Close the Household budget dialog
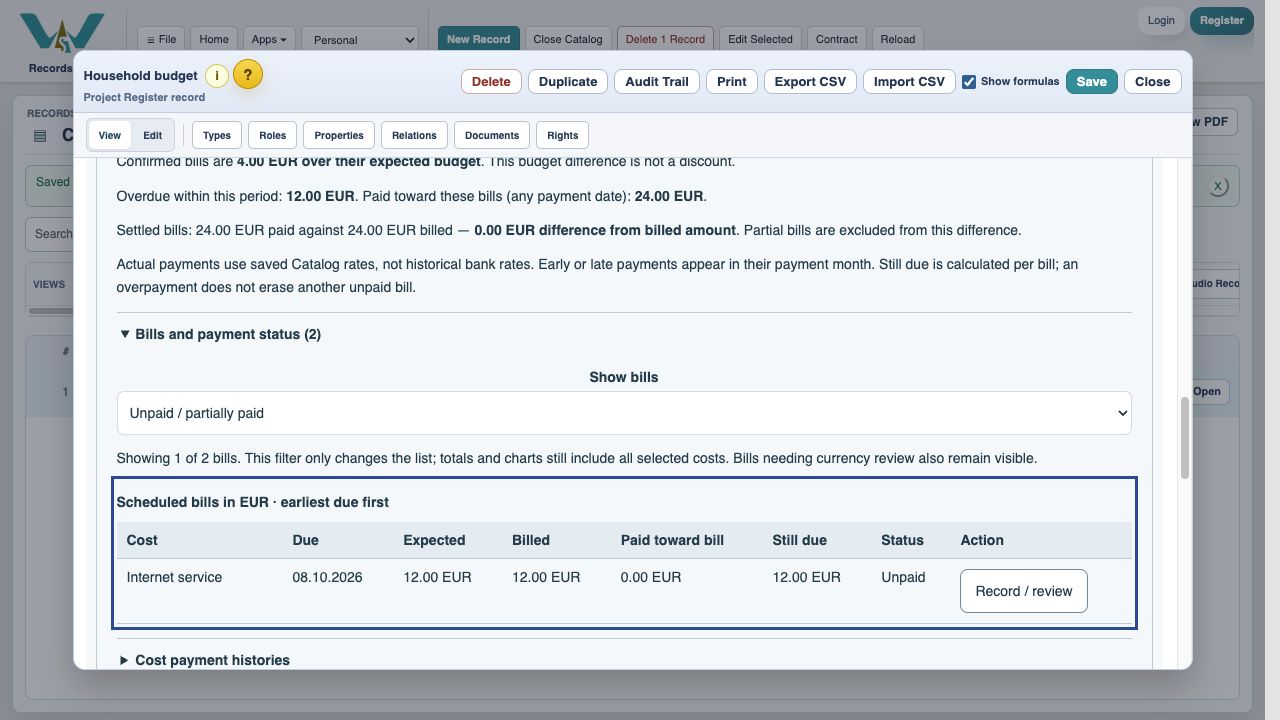 pos(1153,82)
